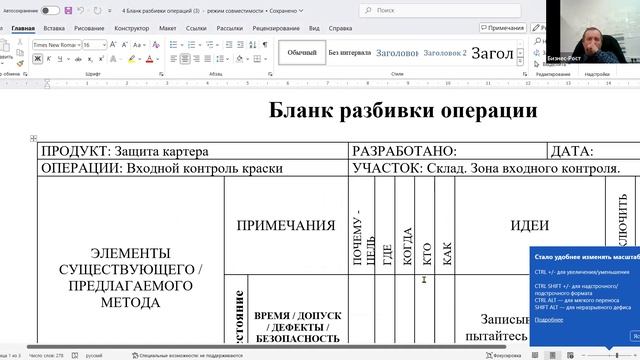Screen dimensions: 640x360
Task: Click the Increase indent icon
Action: click(x=240, y=44)
